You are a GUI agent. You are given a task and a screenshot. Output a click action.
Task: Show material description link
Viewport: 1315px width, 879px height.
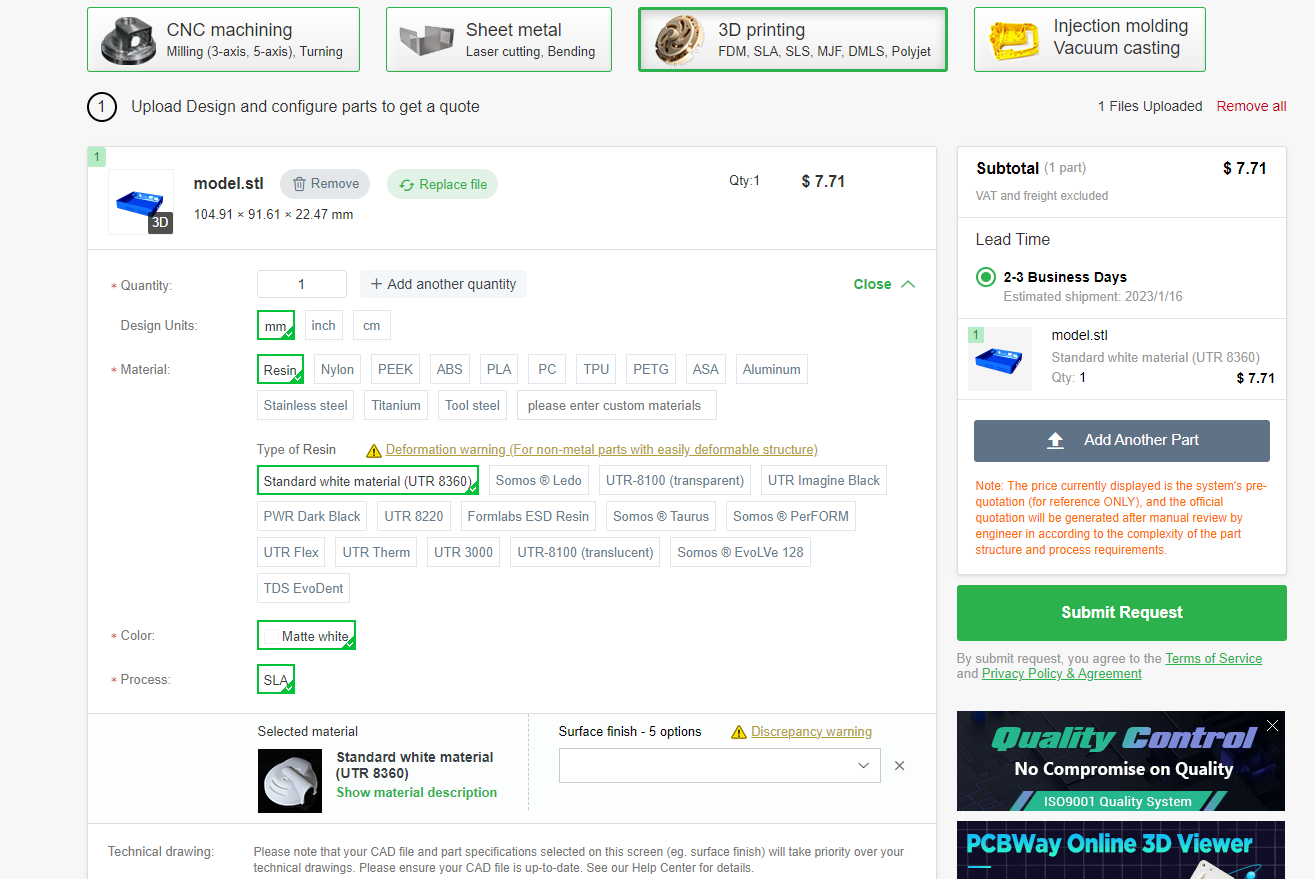click(x=417, y=793)
